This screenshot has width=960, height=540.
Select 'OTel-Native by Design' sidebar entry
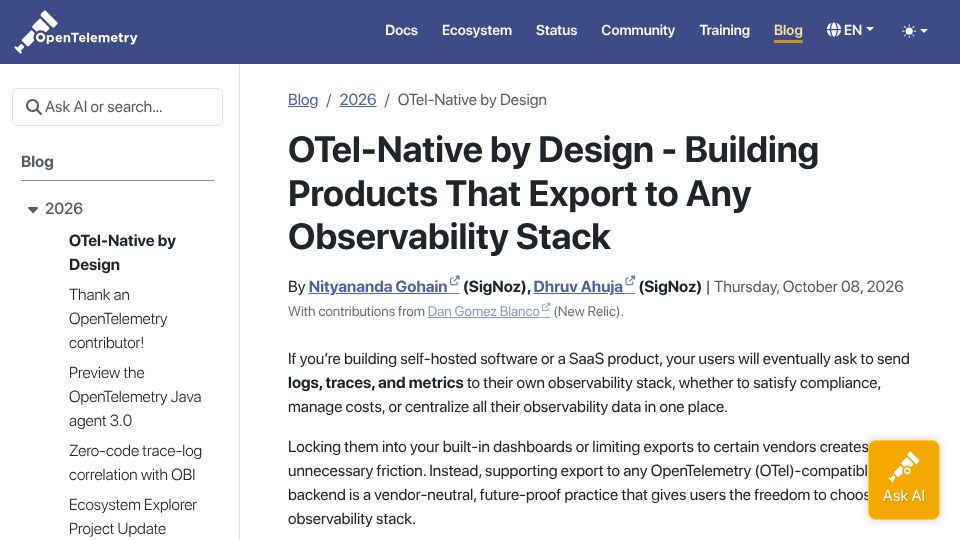(x=122, y=252)
